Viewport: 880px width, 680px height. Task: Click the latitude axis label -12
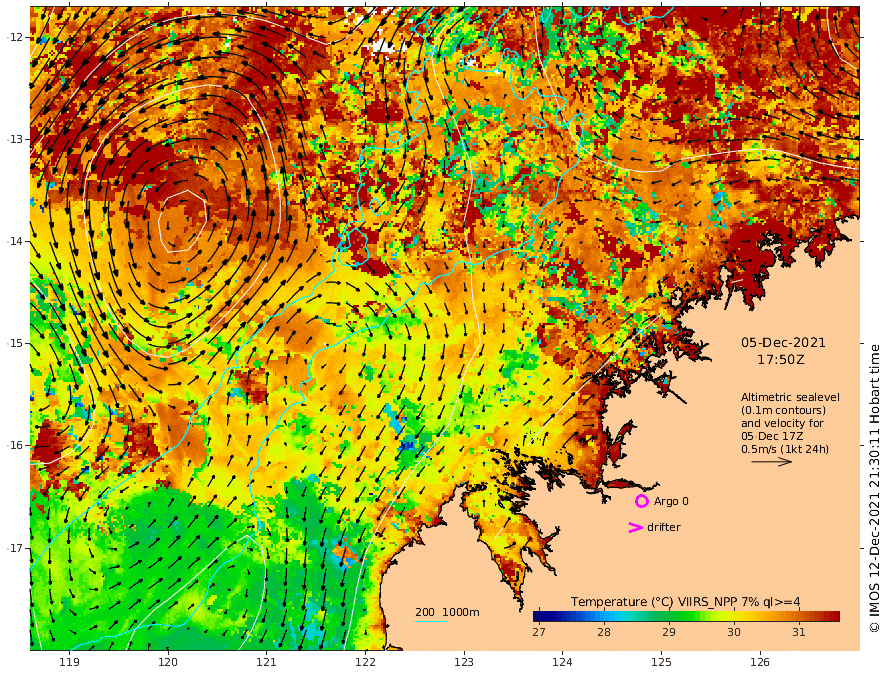click(15, 37)
